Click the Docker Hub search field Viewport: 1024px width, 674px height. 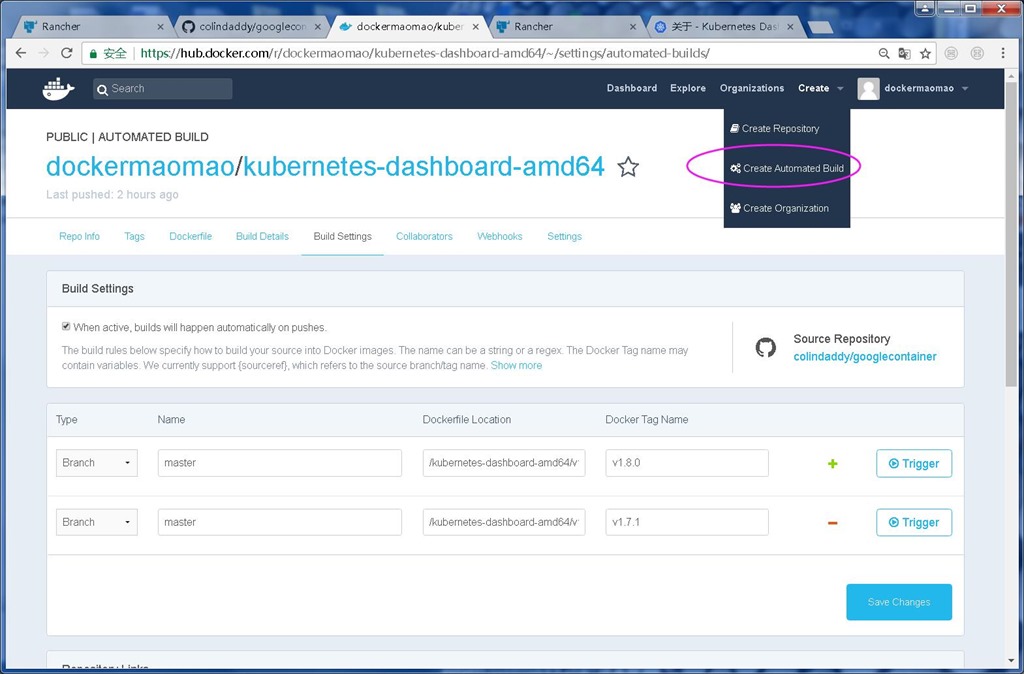163,89
